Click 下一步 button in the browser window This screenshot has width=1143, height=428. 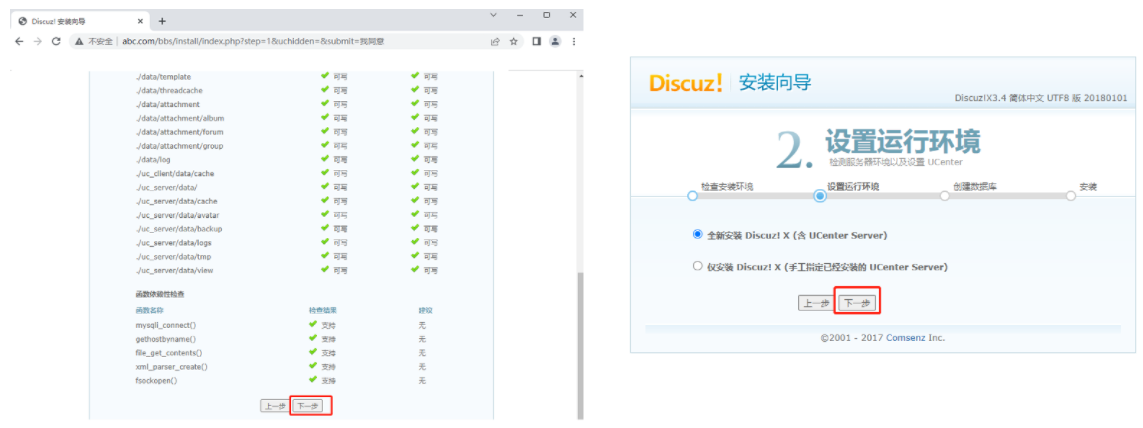(x=308, y=406)
